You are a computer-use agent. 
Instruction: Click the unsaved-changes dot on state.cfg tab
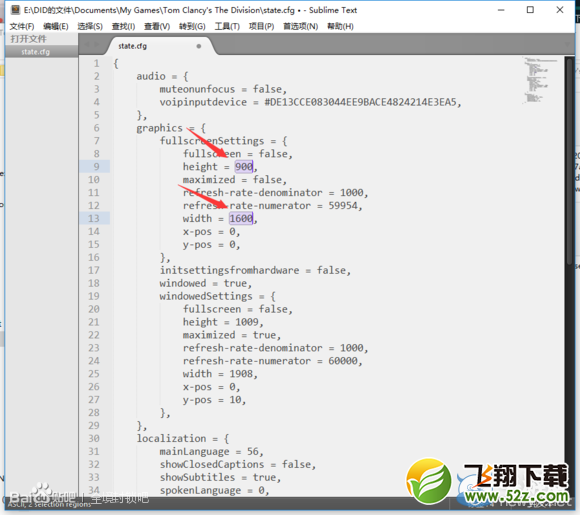(199, 46)
